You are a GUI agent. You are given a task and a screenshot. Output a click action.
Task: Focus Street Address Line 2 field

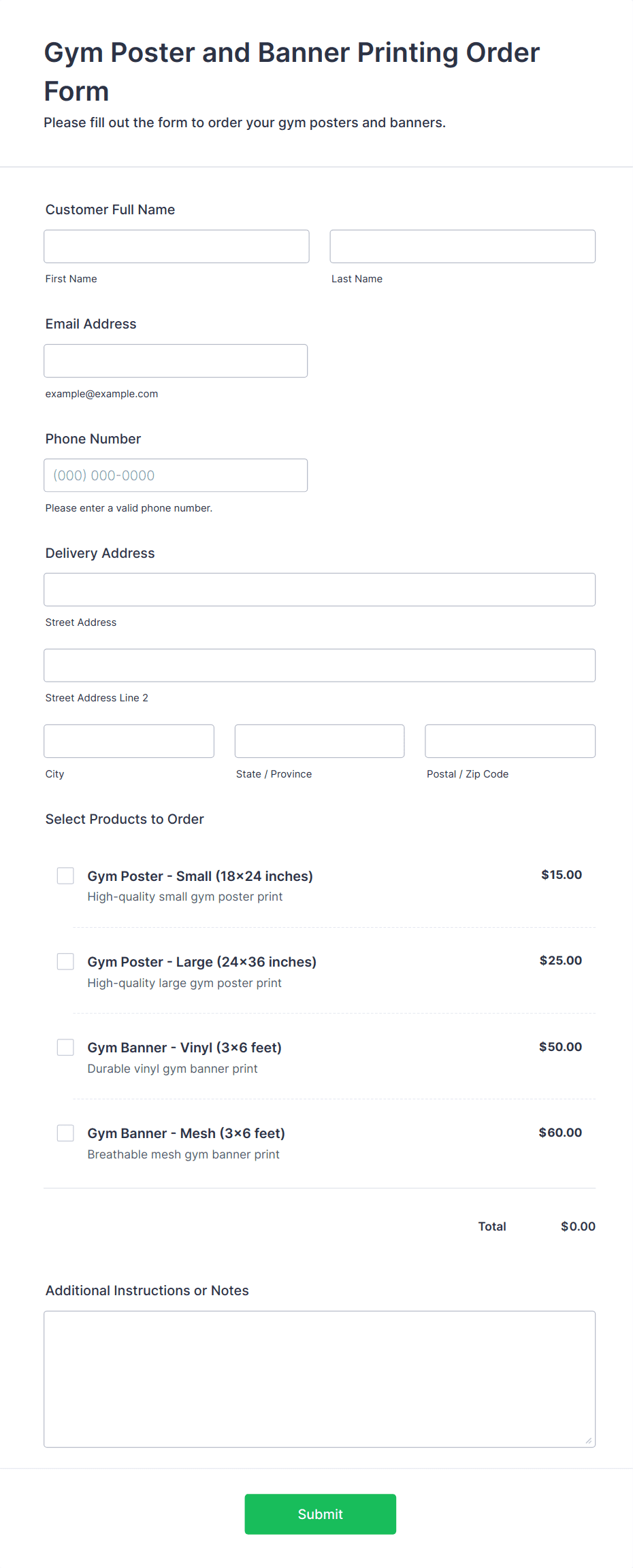tap(319, 665)
